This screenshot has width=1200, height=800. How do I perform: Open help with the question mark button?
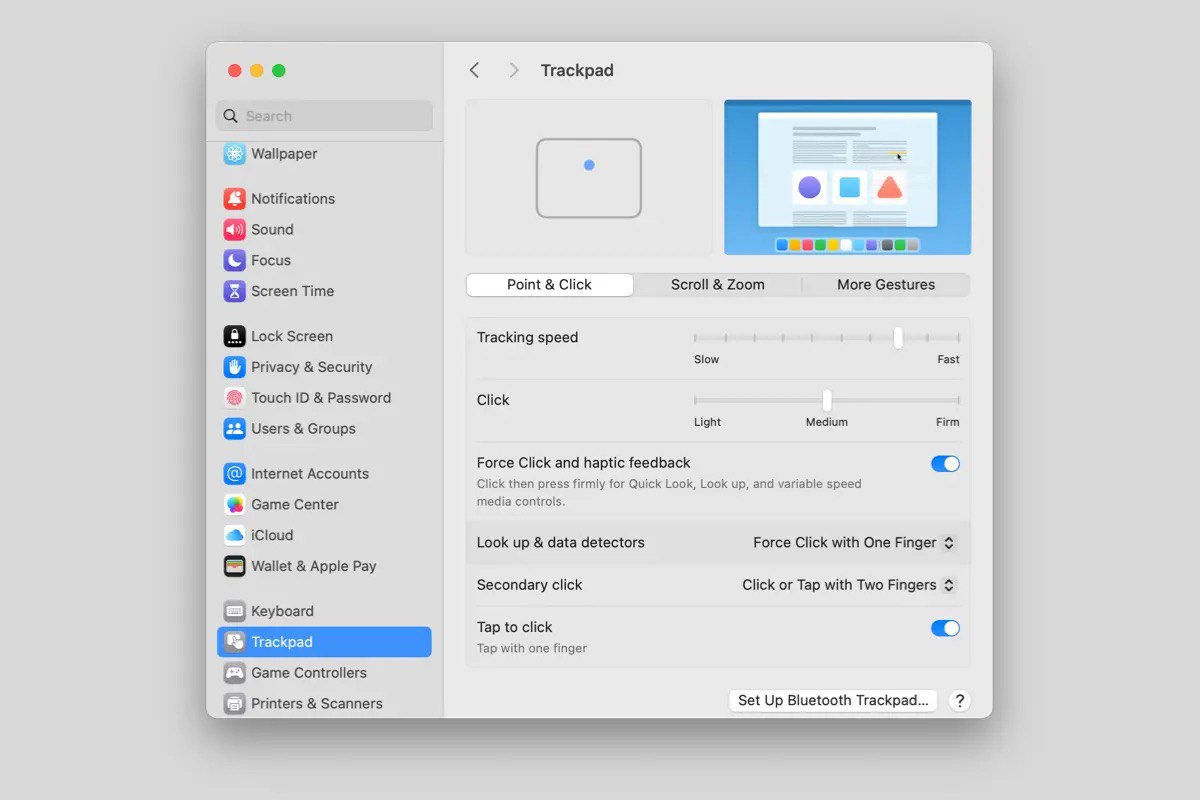click(959, 701)
